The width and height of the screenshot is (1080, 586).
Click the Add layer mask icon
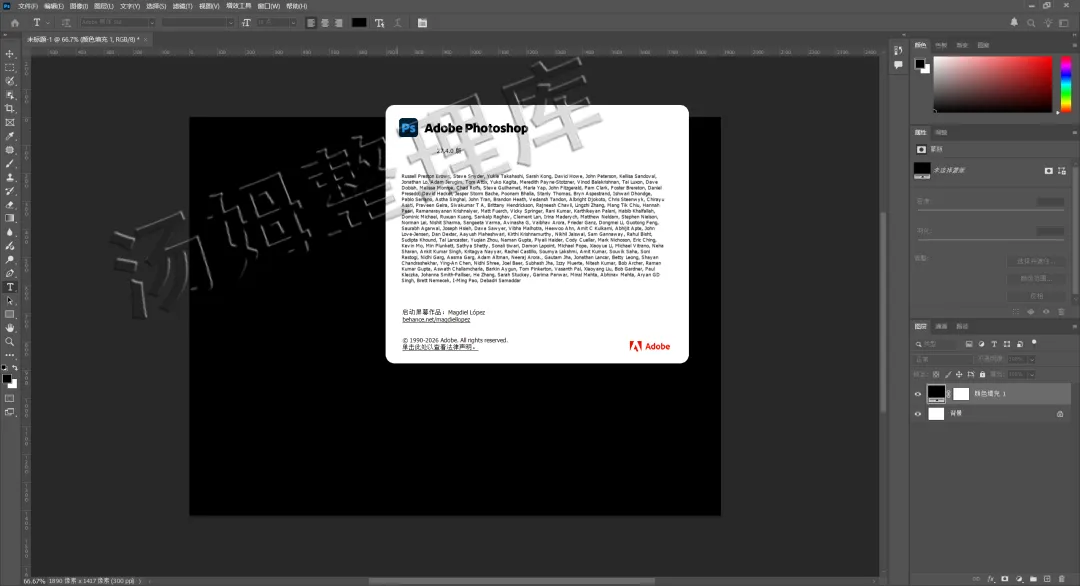(x=1005, y=579)
